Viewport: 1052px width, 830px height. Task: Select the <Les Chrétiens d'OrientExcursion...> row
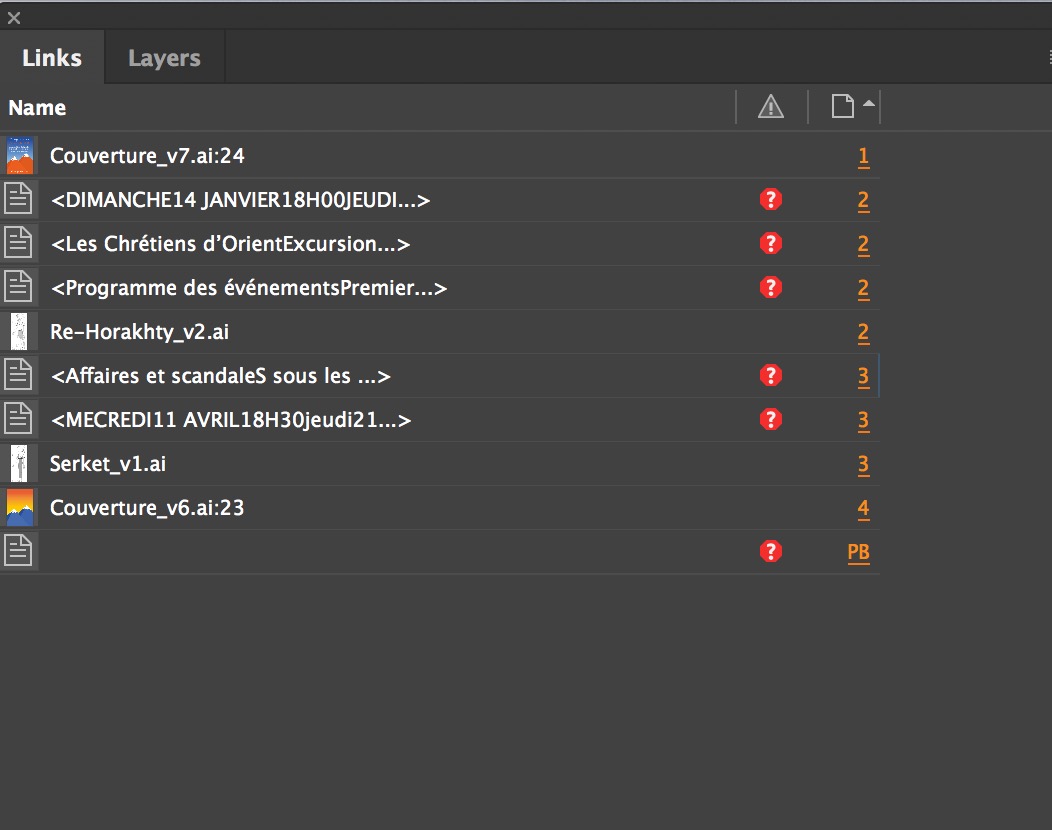click(x=440, y=244)
